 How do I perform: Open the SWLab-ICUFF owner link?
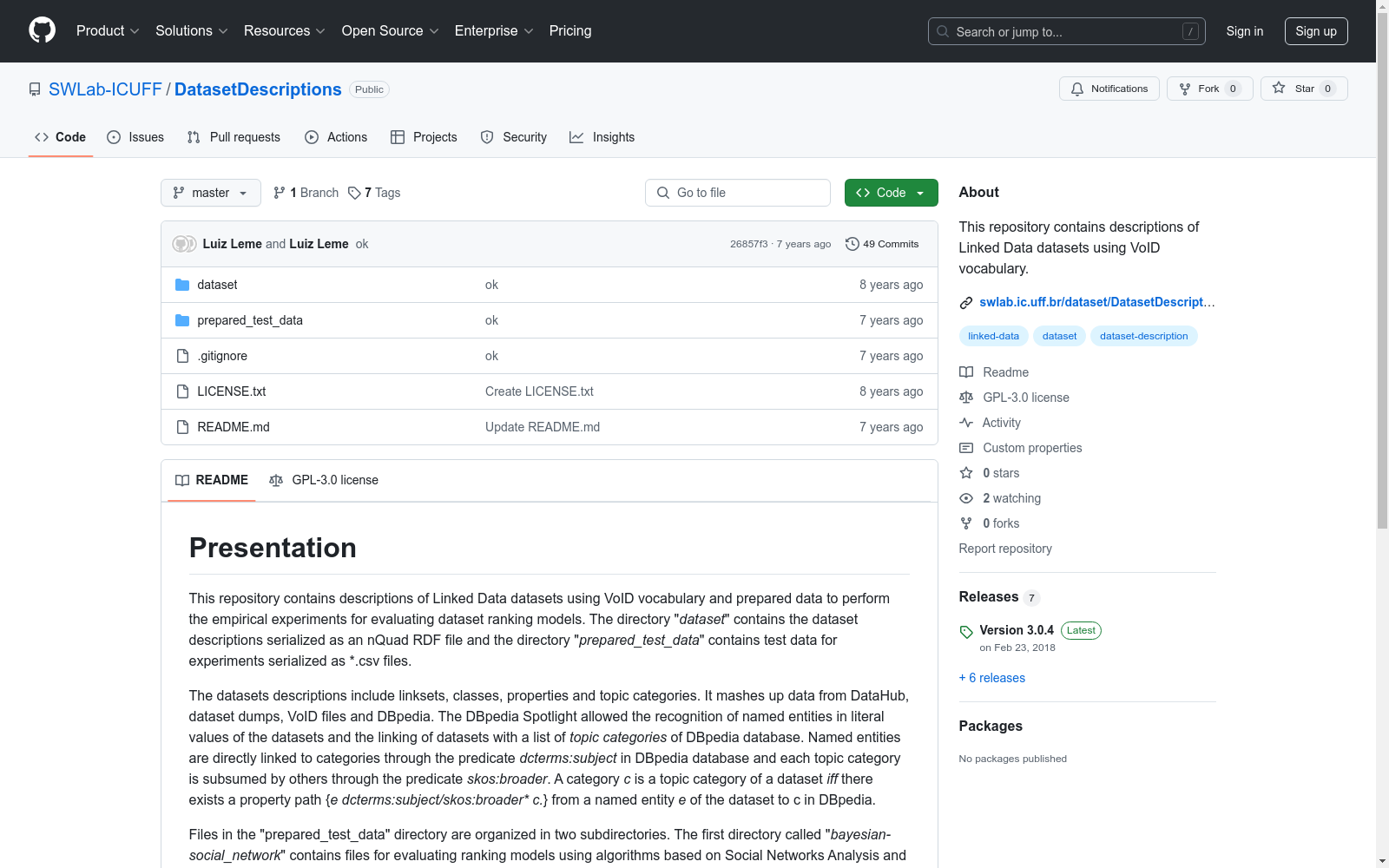(x=105, y=89)
